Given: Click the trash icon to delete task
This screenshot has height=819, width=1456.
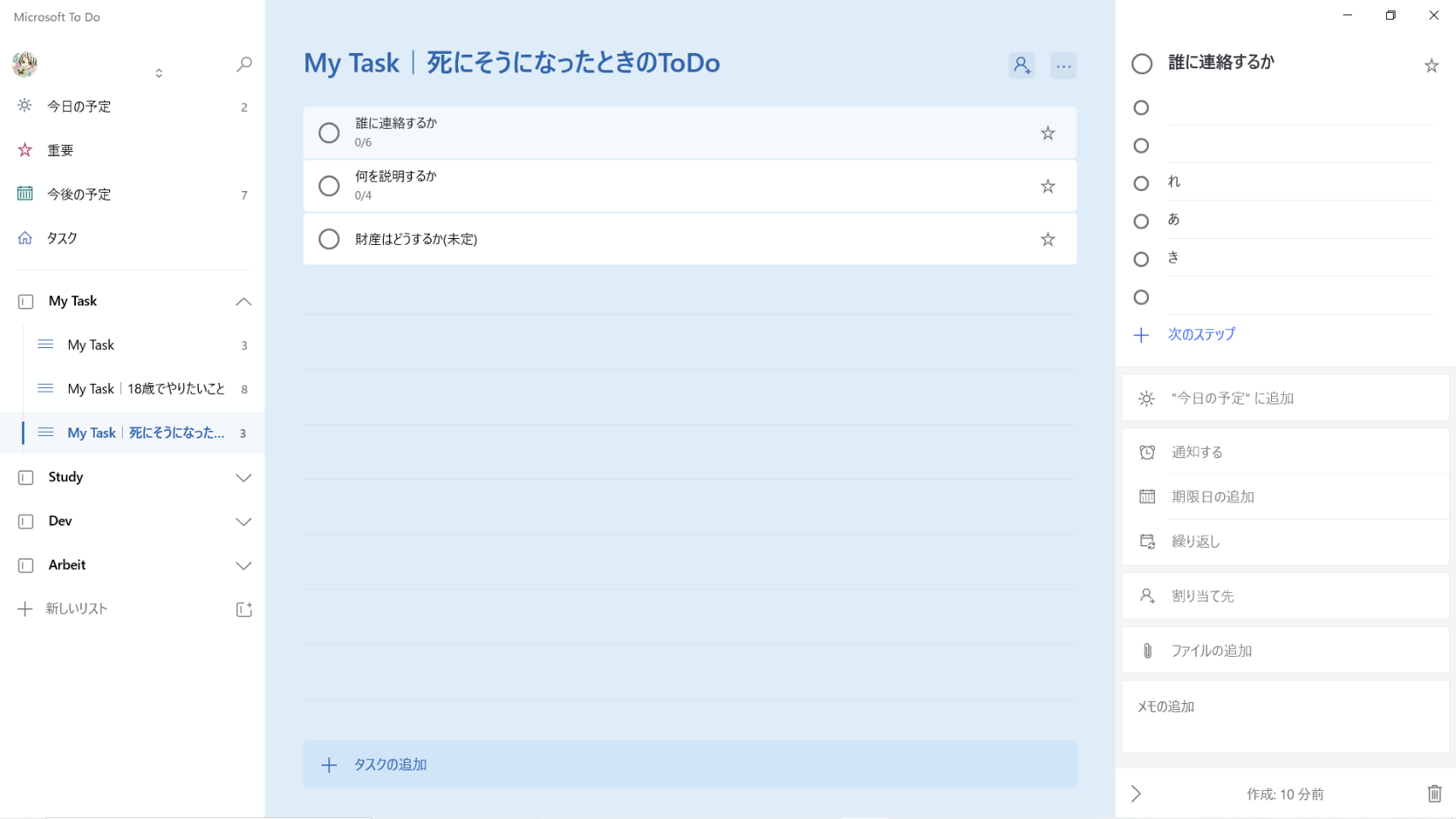Looking at the screenshot, I should tap(1434, 793).
